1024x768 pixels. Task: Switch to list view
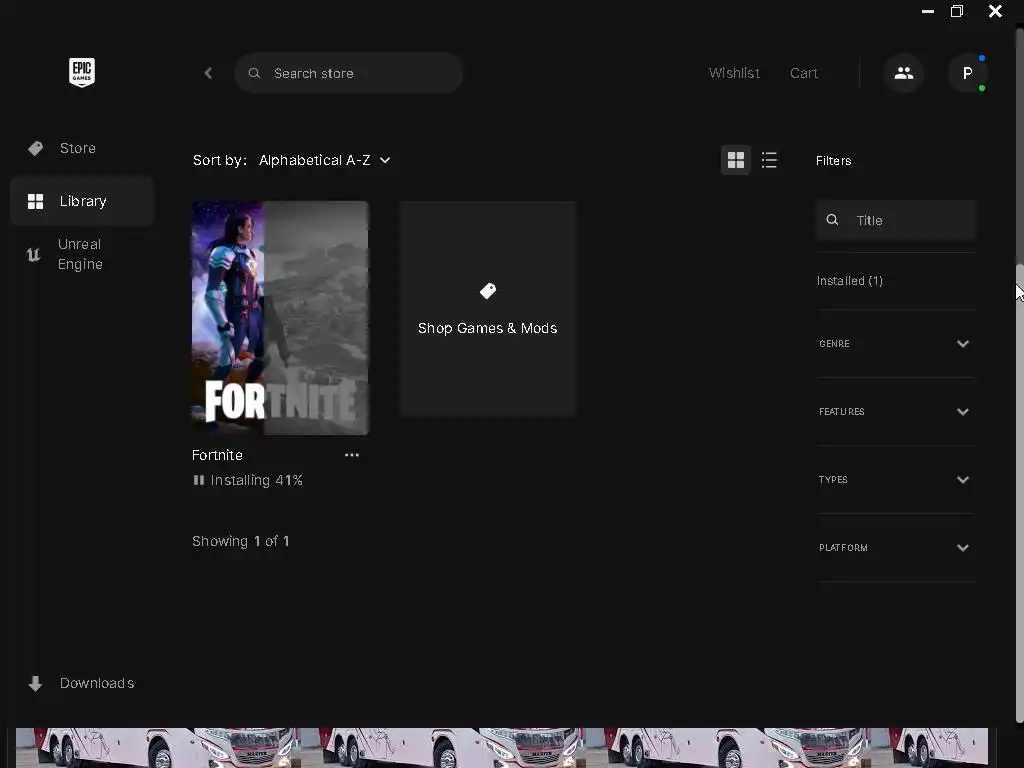click(769, 160)
